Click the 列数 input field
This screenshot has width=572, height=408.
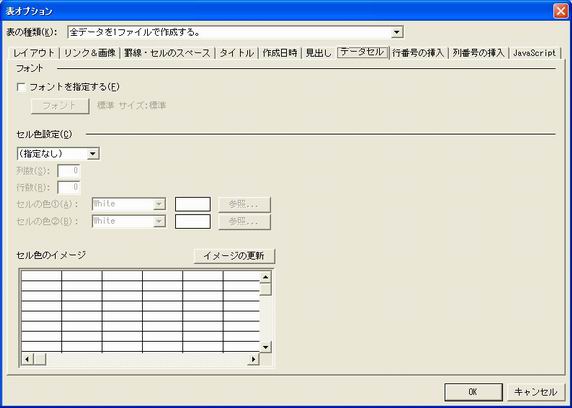pyautogui.click(x=69, y=171)
